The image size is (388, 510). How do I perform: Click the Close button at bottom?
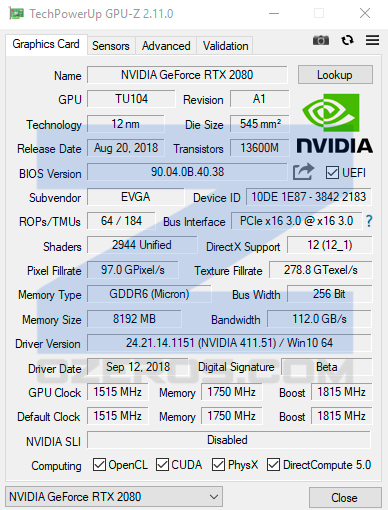coord(345,498)
